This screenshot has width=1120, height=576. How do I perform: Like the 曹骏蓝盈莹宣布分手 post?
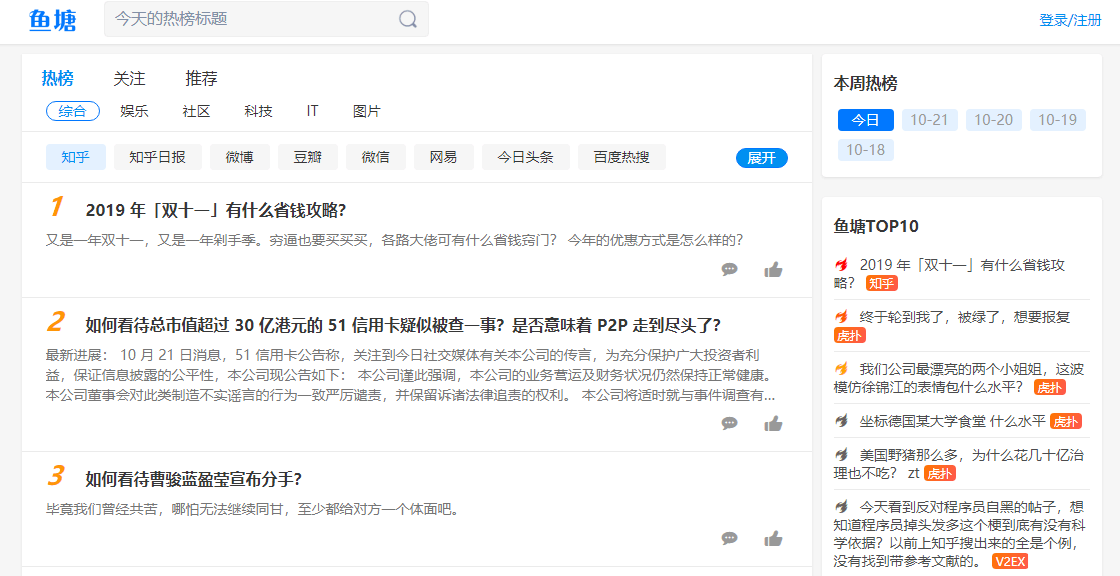click(x=773, y=539)
